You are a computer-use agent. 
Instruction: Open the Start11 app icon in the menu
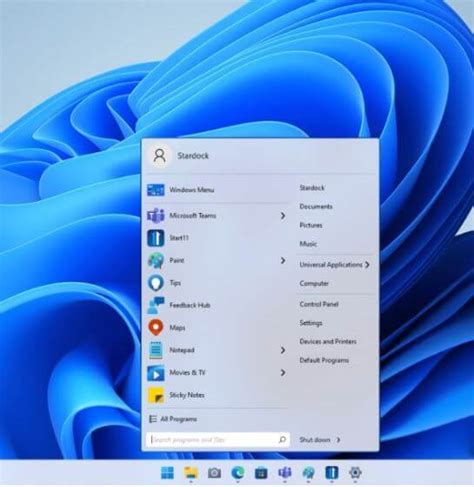(x=156, y=238)
